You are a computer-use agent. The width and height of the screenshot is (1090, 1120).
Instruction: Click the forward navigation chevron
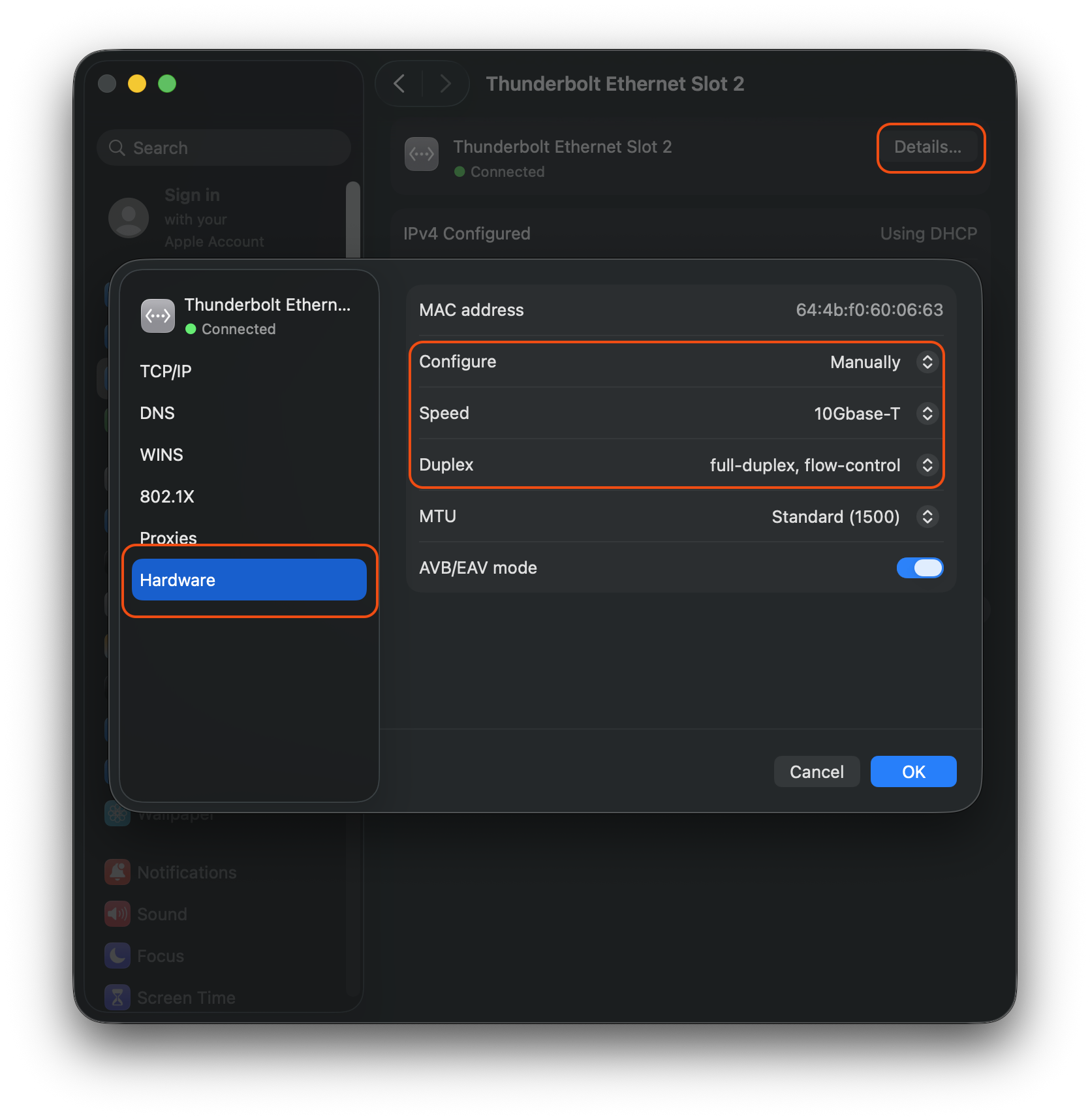coord(446,84)
